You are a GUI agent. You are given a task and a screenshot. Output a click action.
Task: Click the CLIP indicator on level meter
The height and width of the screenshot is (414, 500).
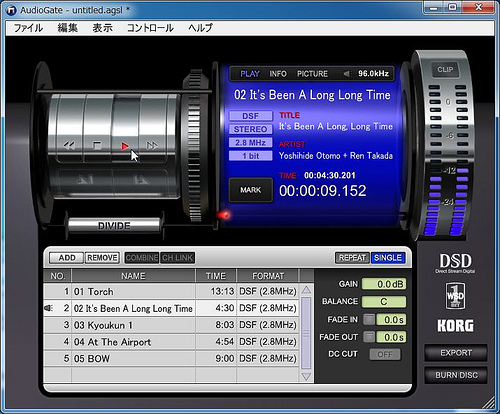pyautogui.click(x=445, y=70)
